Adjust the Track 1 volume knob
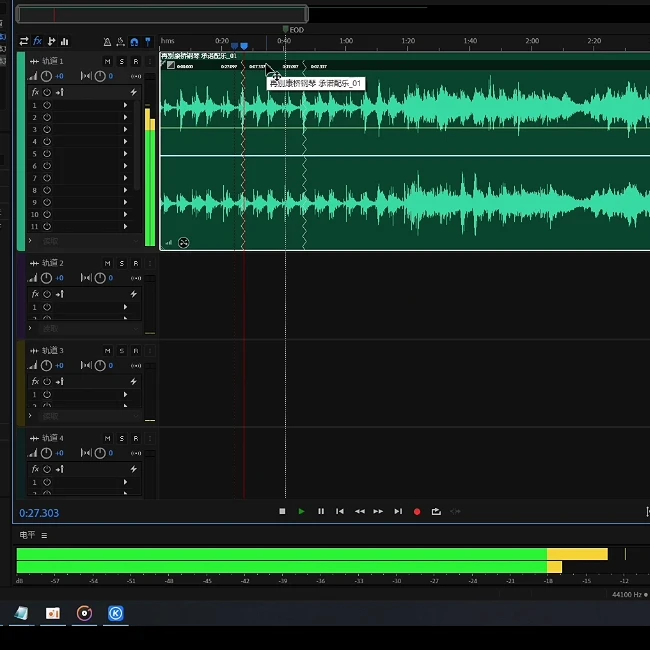Viewport: 650px width, 650px height. pos(46,76)
